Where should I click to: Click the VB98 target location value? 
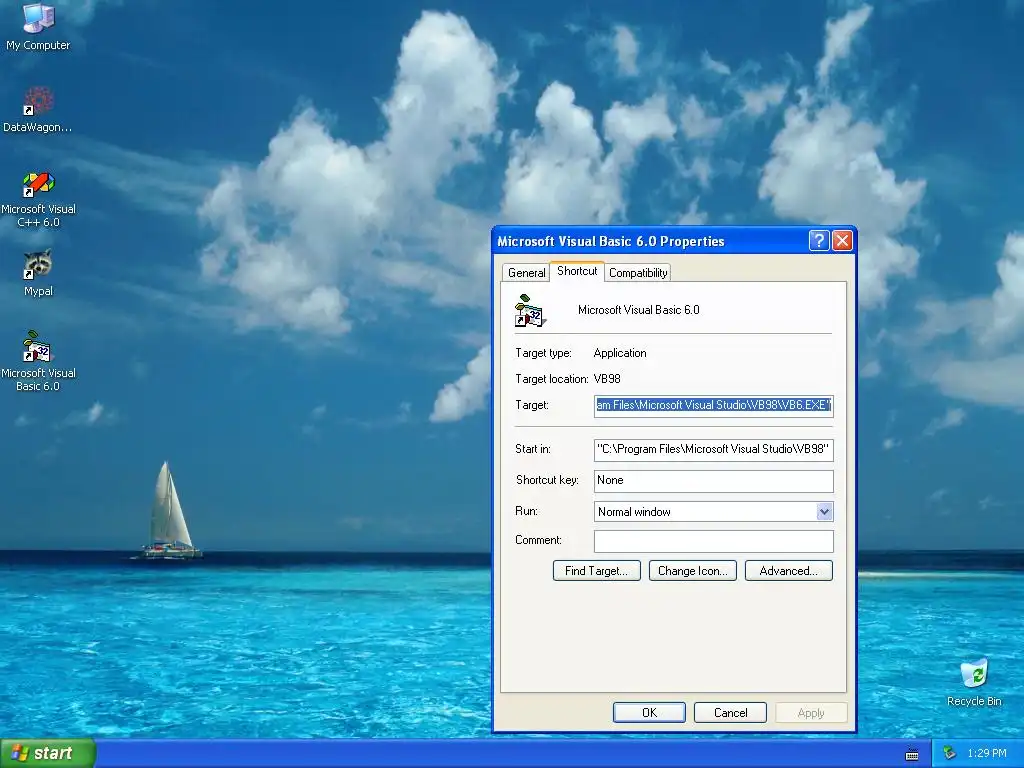pyautogui.click(x=607, y=379)
